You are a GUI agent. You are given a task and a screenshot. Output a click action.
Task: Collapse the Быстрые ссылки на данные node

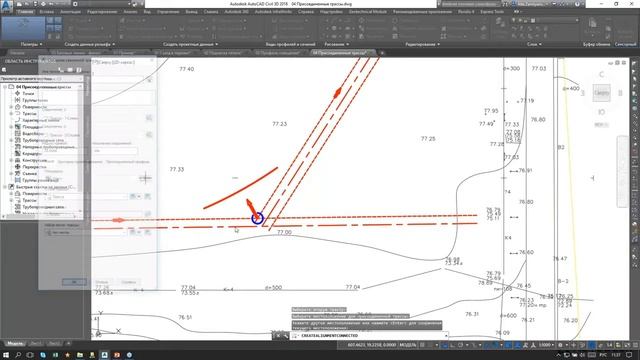click(5, 187)
